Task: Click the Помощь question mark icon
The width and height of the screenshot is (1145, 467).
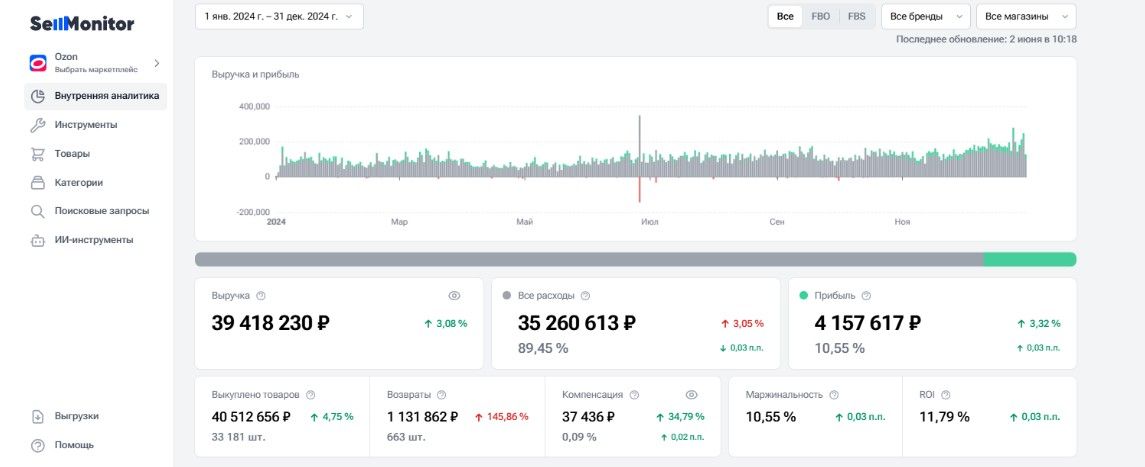Action: tap(37, 445)
